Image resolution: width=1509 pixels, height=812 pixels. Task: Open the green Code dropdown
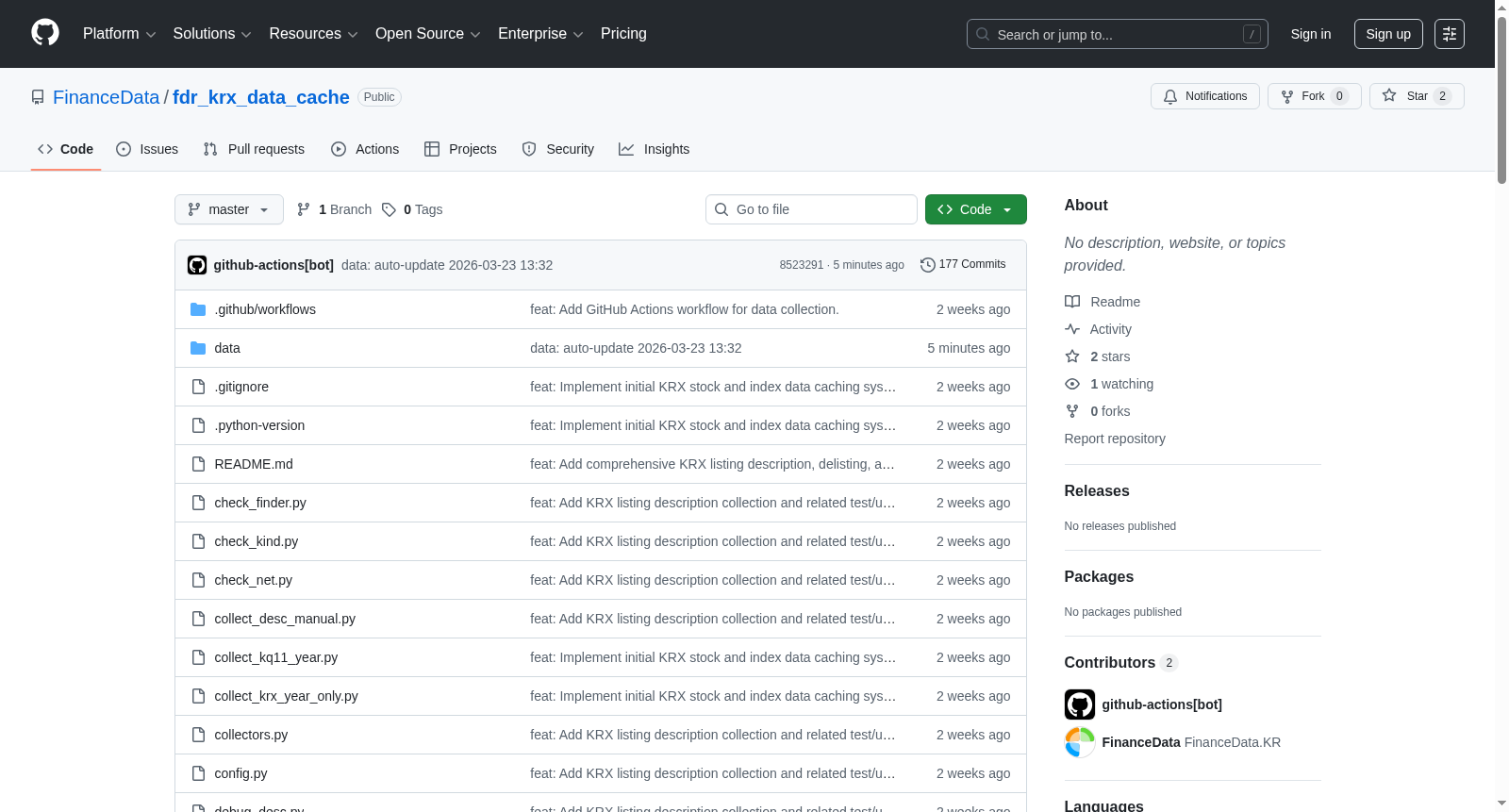(x=976, y=209)
